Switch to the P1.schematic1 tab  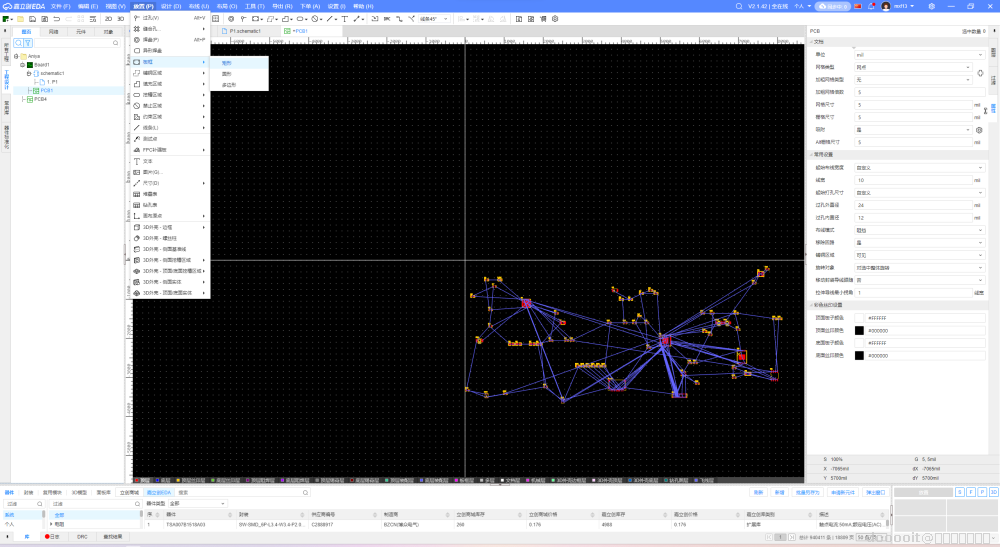[245, 31]
